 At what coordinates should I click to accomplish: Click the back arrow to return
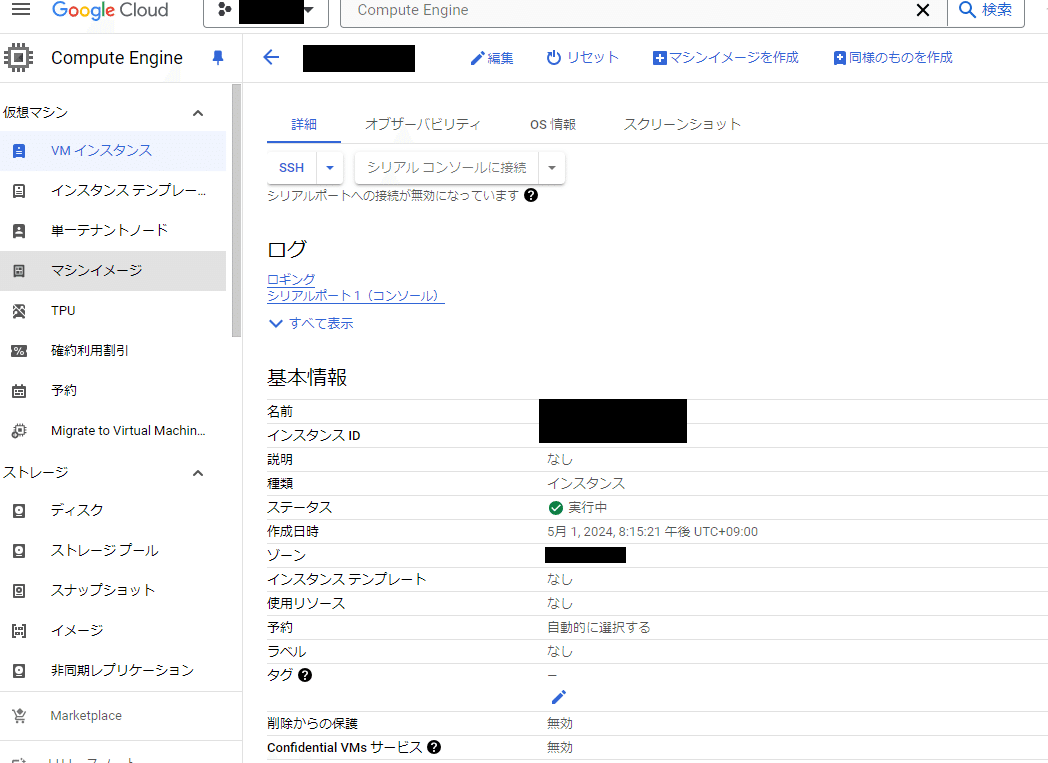point(270,57)
